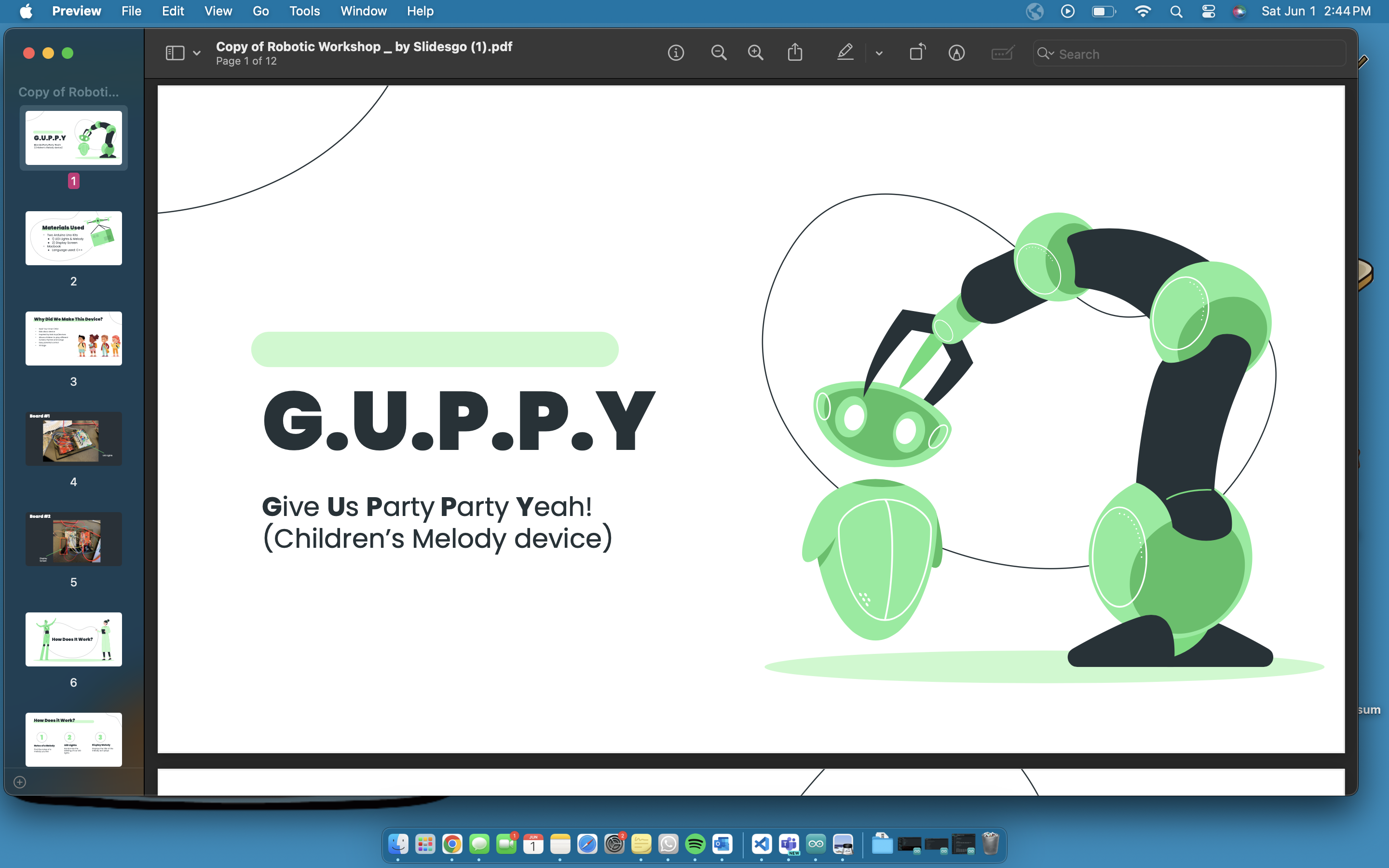
Task: Select the Materials Used page 2 thumbnail
Action: pos(73,238)
